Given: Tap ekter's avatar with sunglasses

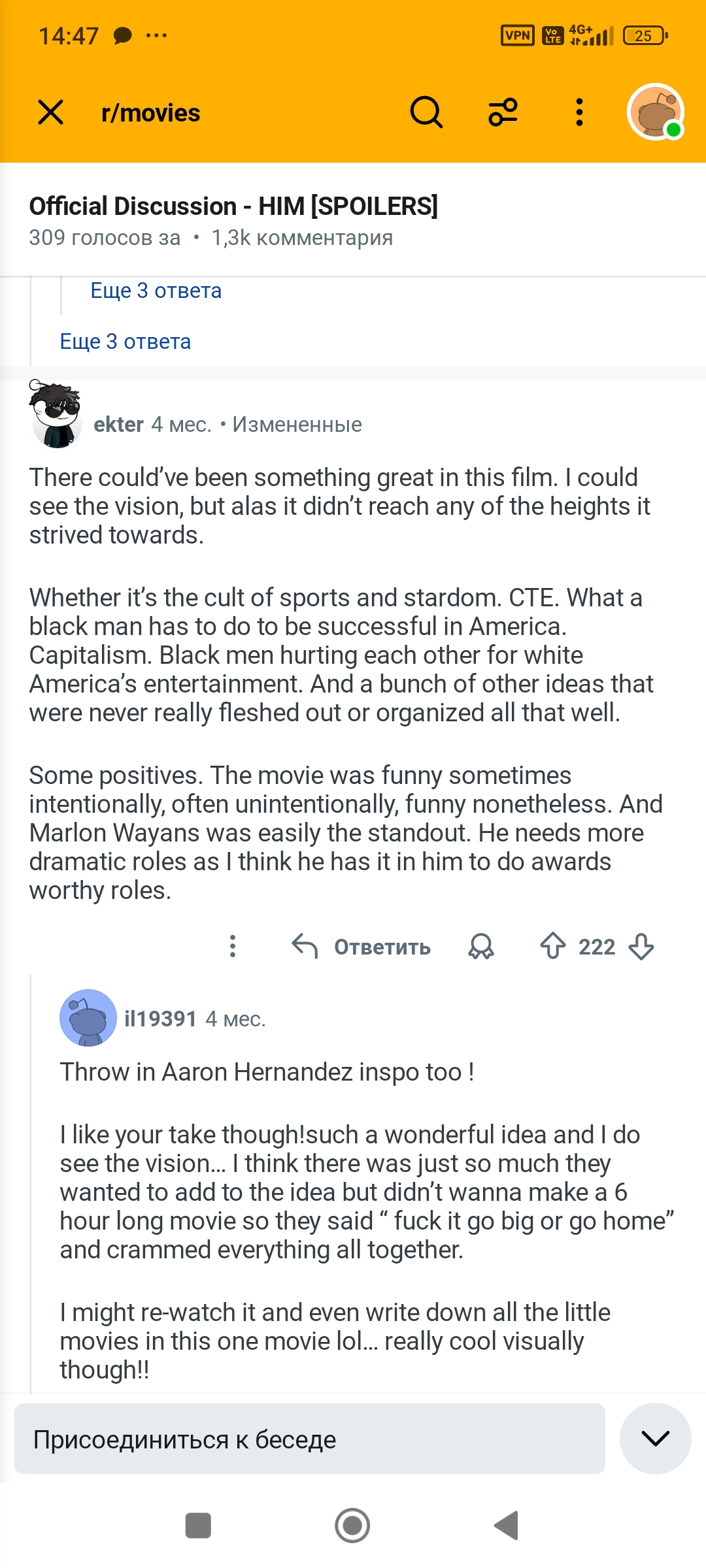Looking at the screenshot, I should click(57, 417).
